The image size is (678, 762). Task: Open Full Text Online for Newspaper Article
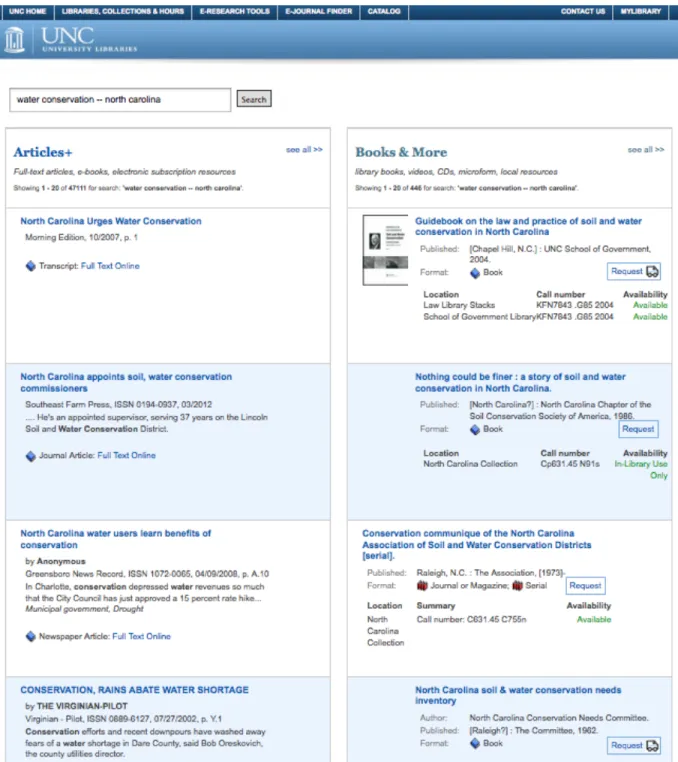pyautogui.click(x=141, y=636)
